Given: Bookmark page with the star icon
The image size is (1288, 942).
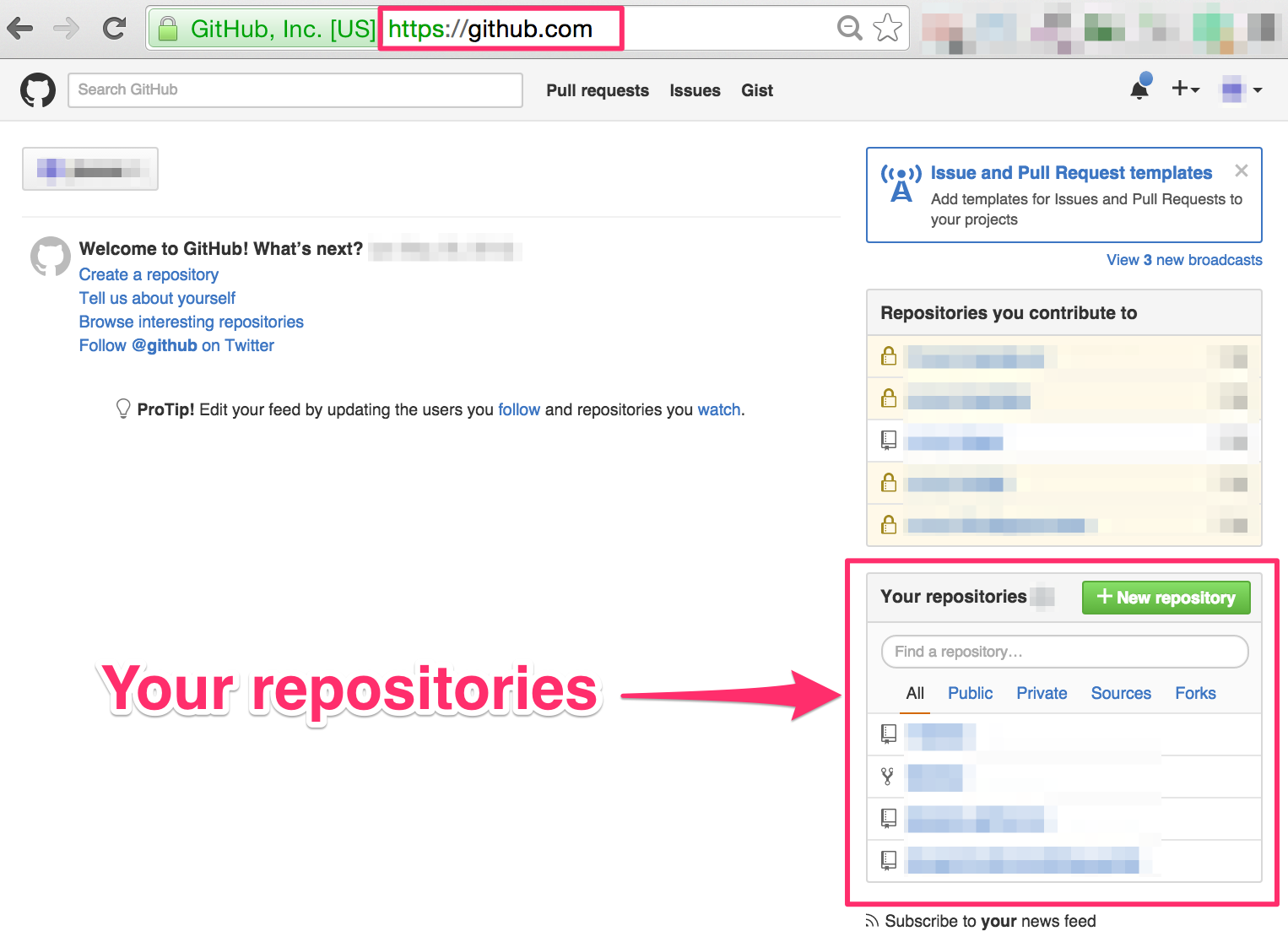Looking at the screenshot, I should (x=887, y=28).
